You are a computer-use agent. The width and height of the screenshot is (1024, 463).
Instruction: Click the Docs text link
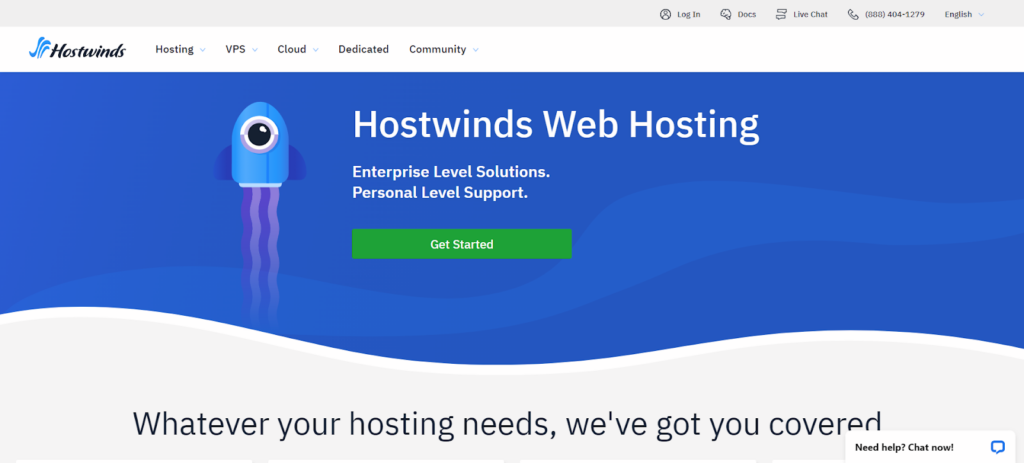click(x=746, y=14)
